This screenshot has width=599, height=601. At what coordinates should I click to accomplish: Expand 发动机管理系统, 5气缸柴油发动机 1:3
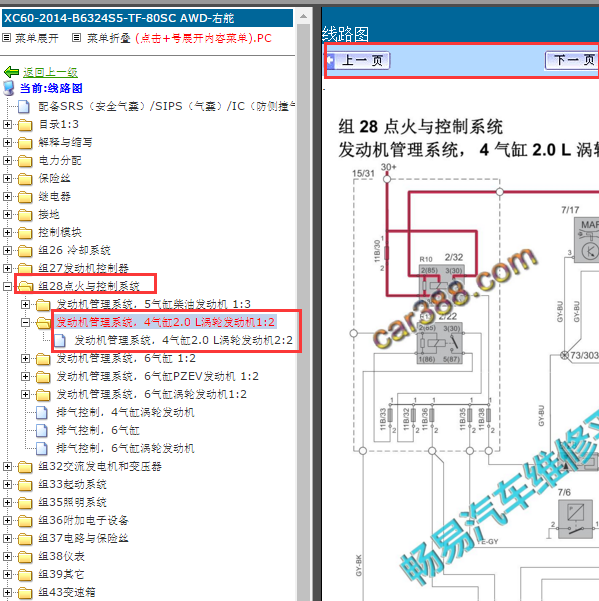25,304
